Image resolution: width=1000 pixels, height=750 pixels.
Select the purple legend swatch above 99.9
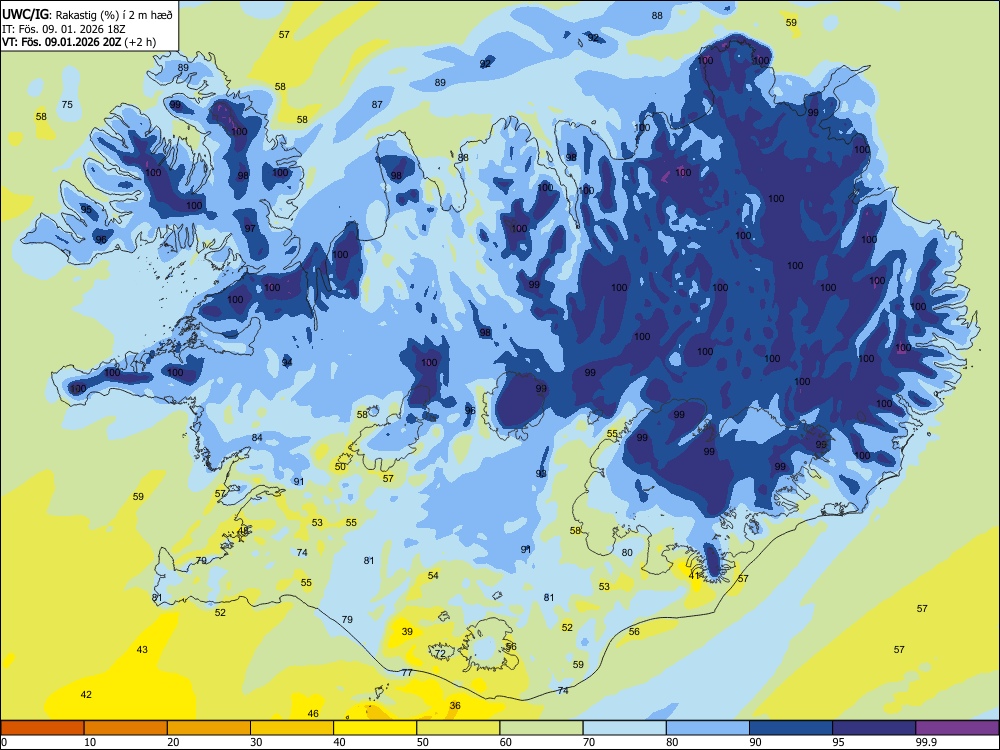[957, 728]
